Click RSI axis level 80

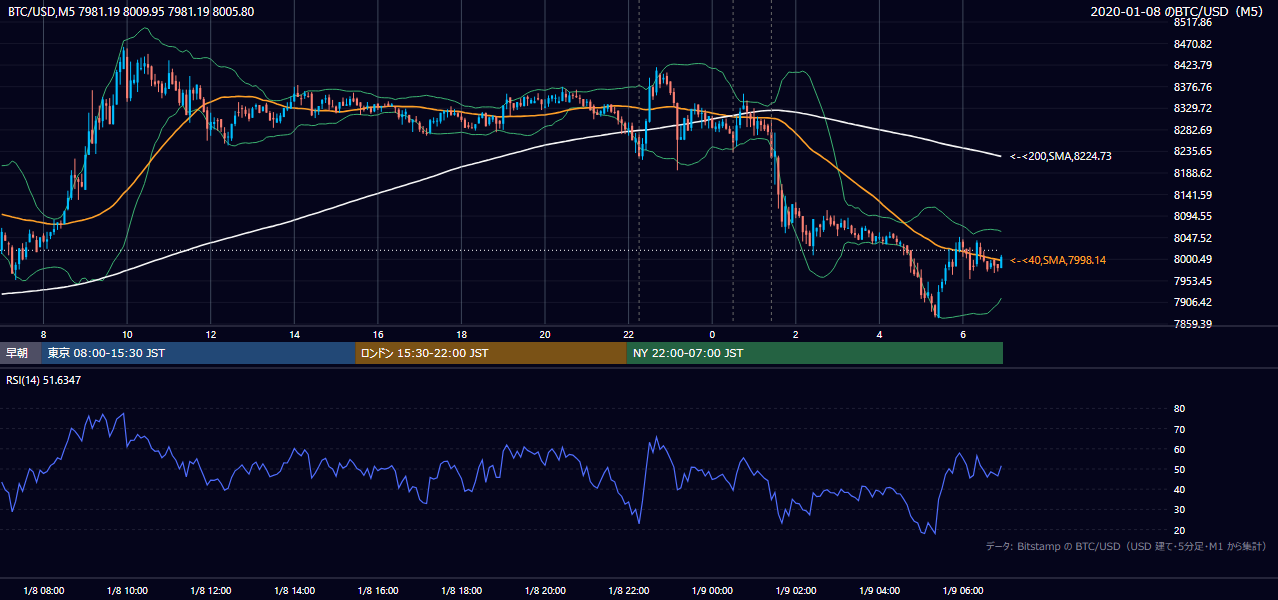[x=1179, y=409]
